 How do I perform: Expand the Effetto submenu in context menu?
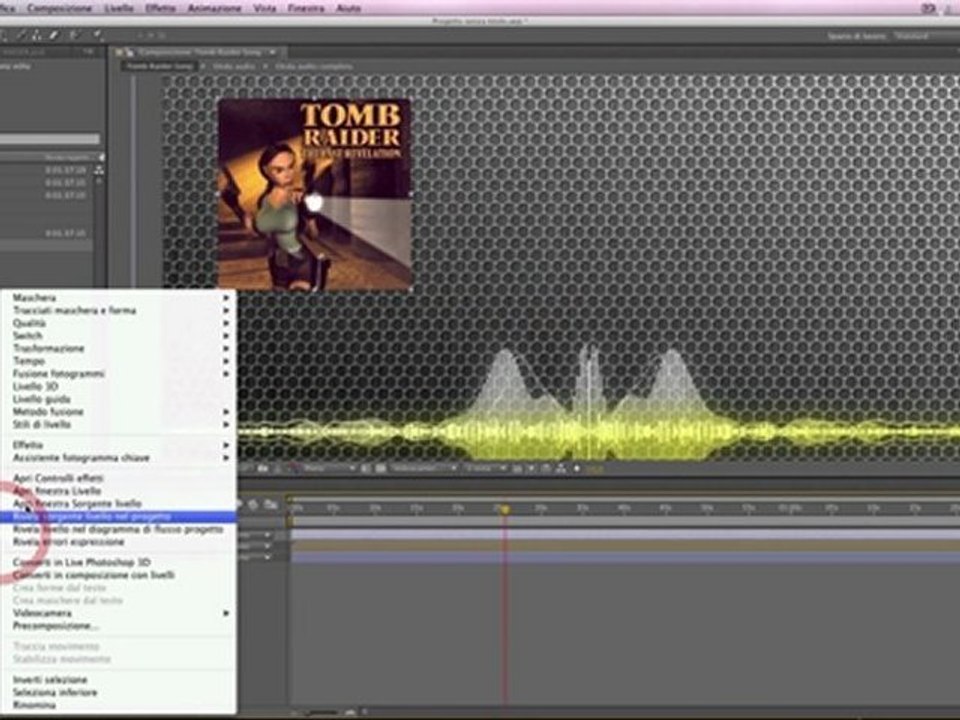[119, 445]
